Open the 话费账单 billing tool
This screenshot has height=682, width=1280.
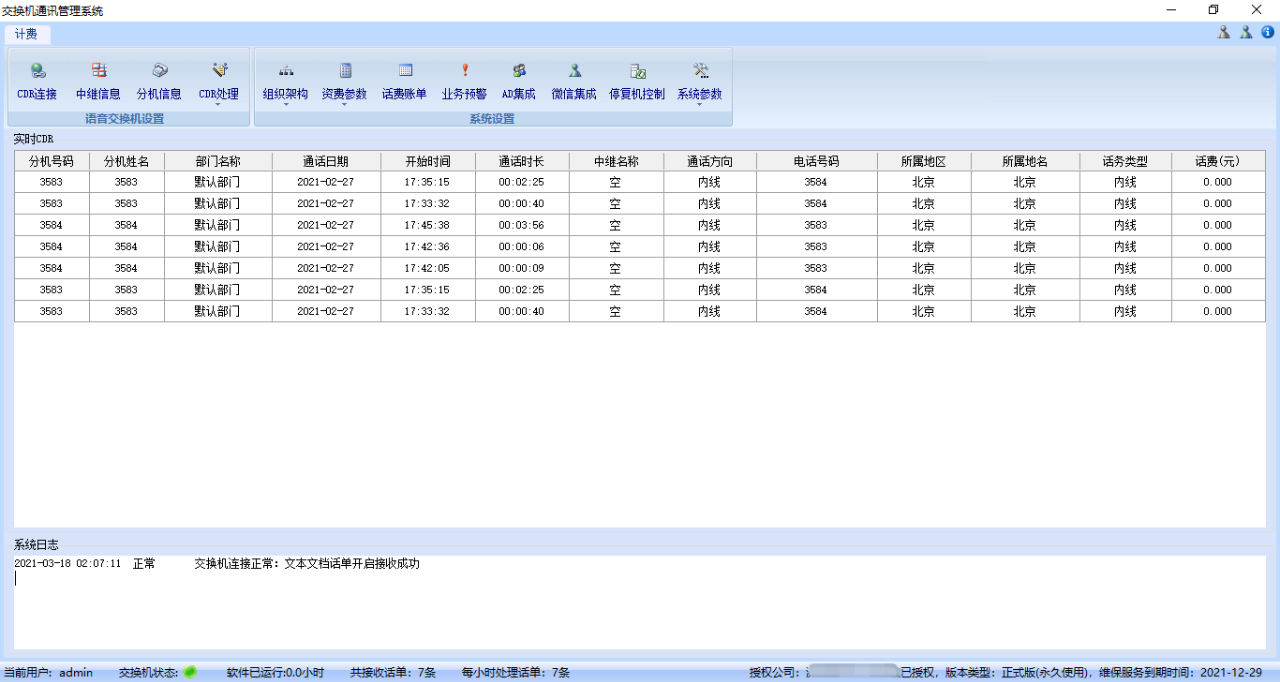coord(404,82)
